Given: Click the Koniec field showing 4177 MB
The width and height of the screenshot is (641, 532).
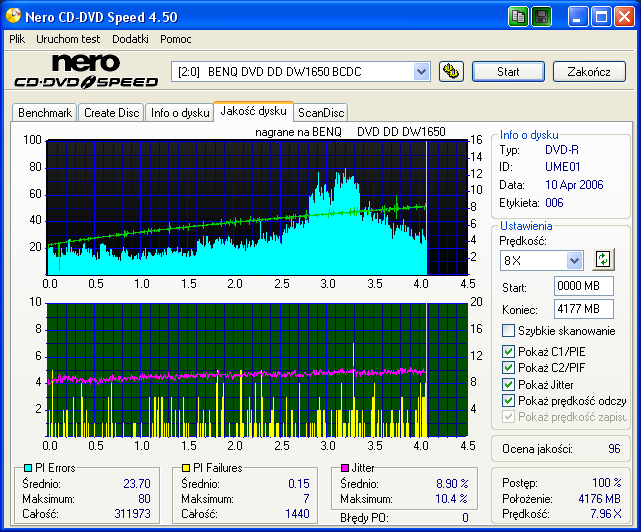Looking at the screenshot, I should tap(584, 309).
